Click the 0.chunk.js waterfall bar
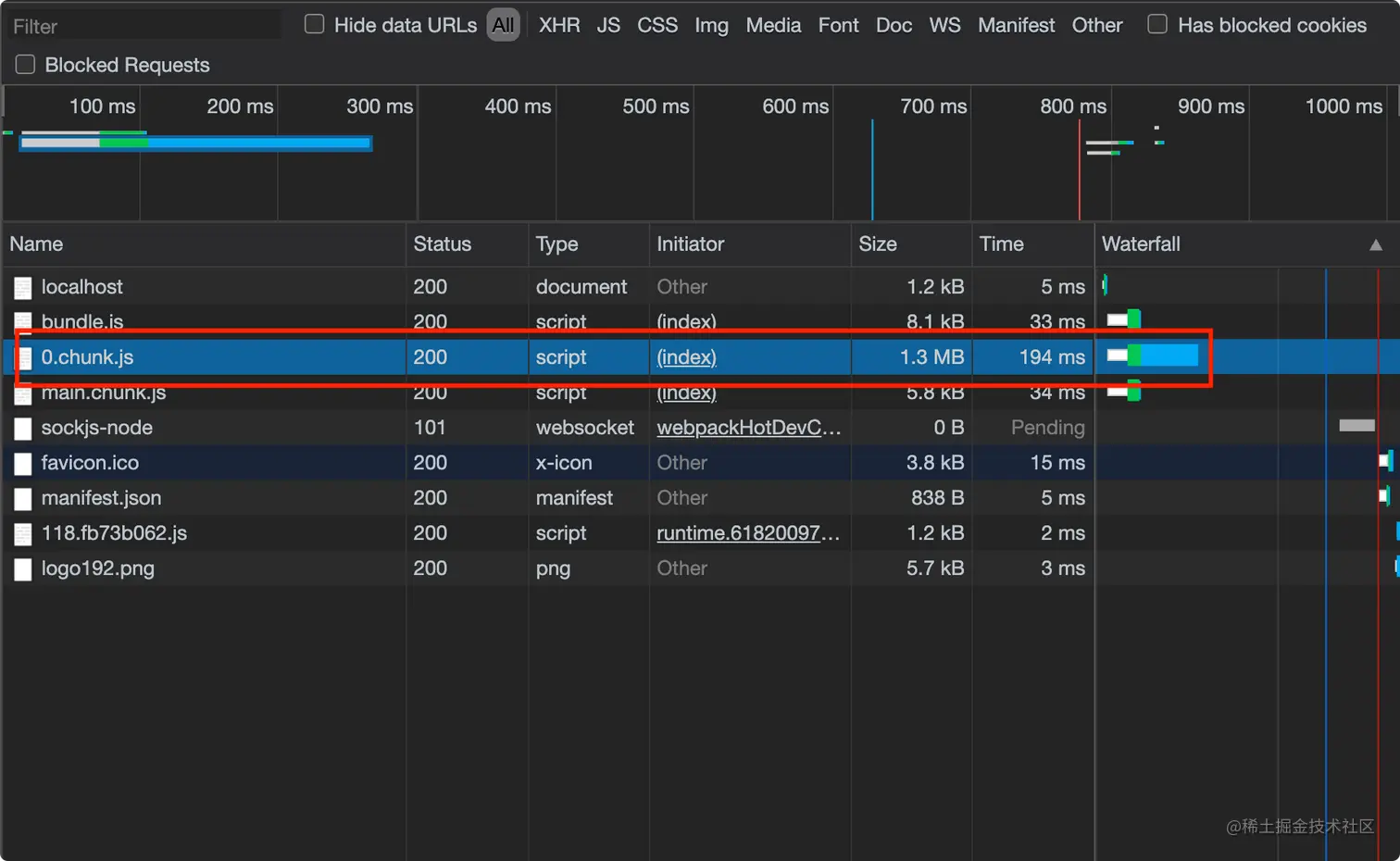Image resolution: width=1400 pixels, height=861 pixels. [x=1153, y=356]
